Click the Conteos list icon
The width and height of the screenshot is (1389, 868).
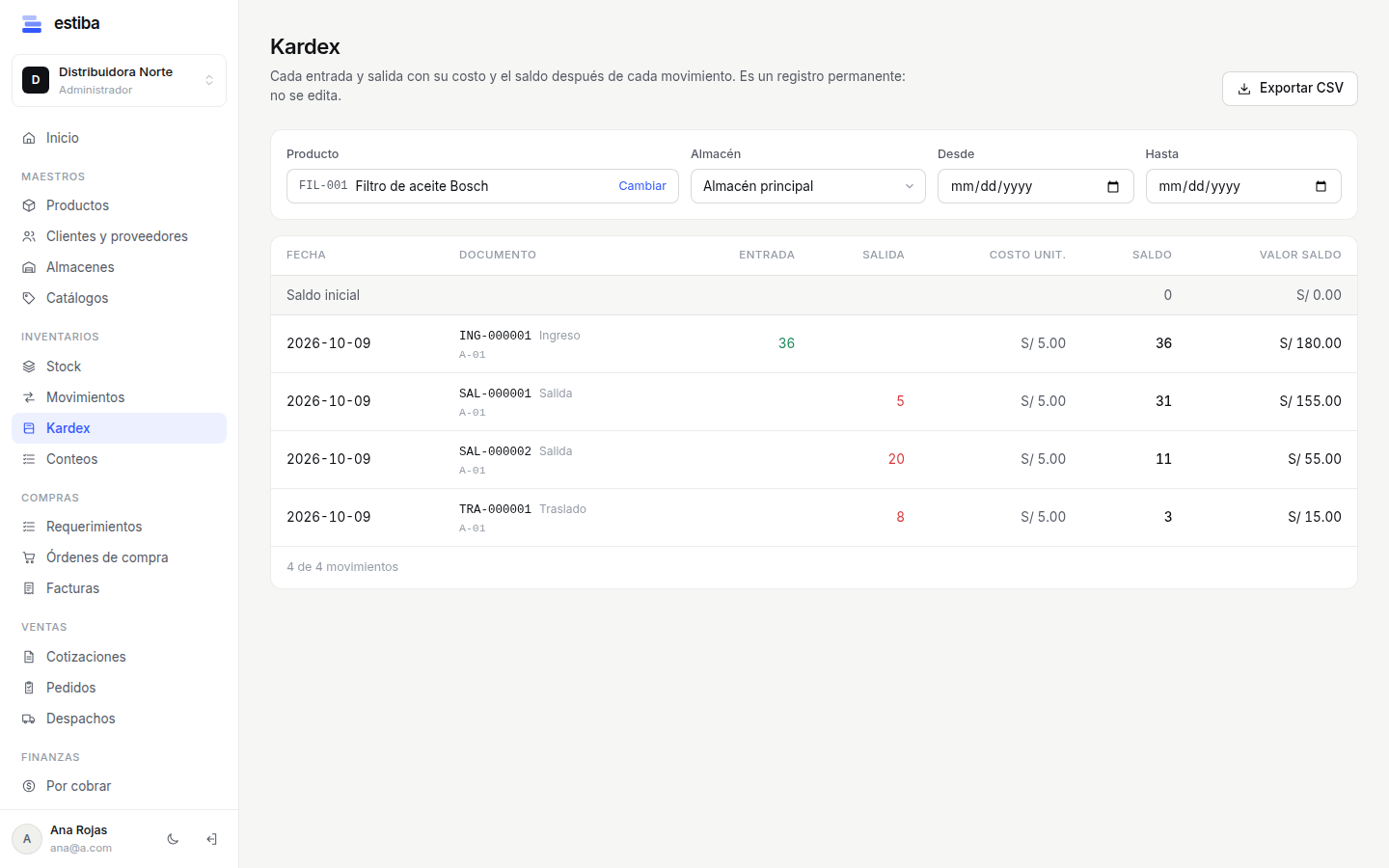click(29, 459)
